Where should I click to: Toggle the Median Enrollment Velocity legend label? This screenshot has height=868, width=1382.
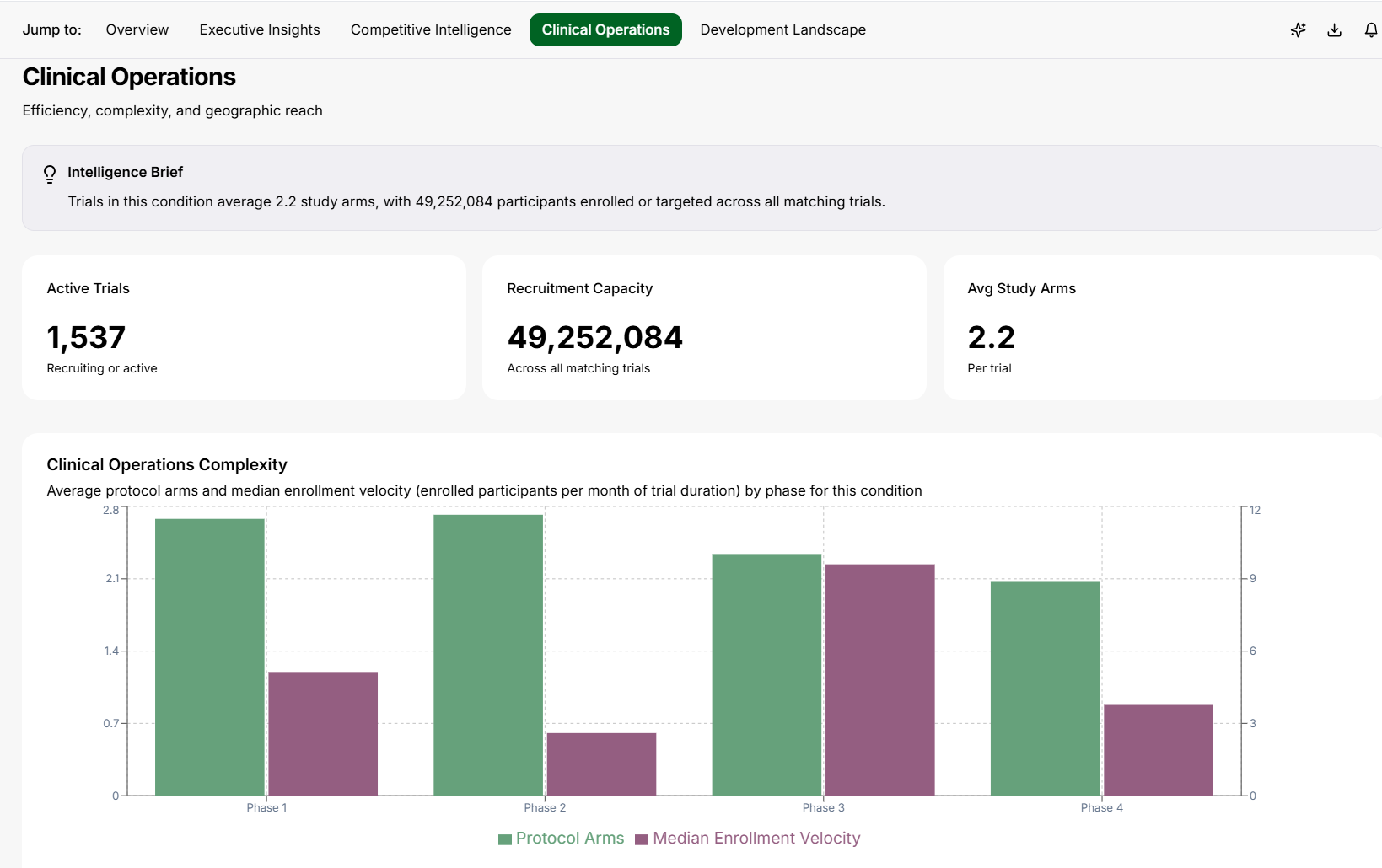[756, 839]
